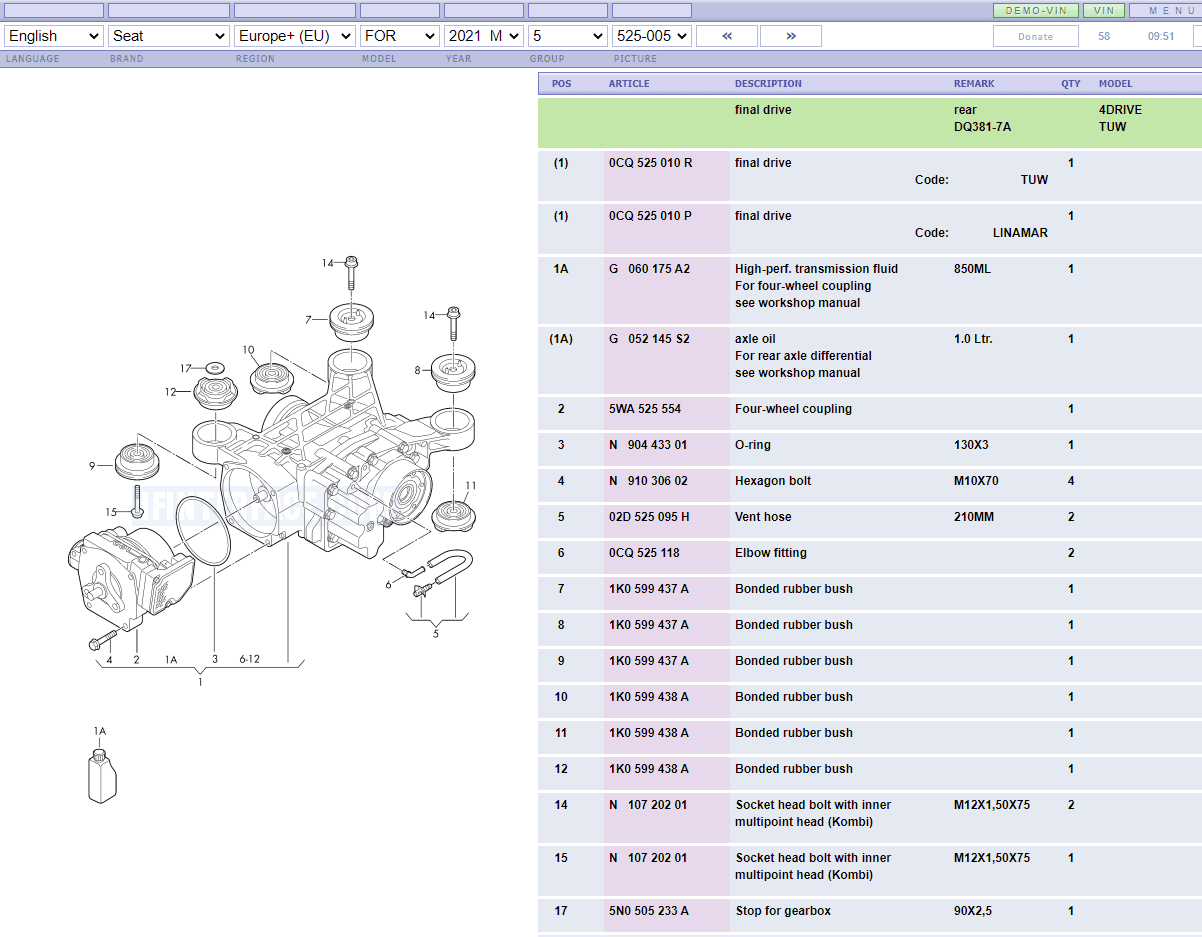Open the Brand dropdown showing Seat
The width and height of the screenshot is (1202, 937).
pos(169,36)
